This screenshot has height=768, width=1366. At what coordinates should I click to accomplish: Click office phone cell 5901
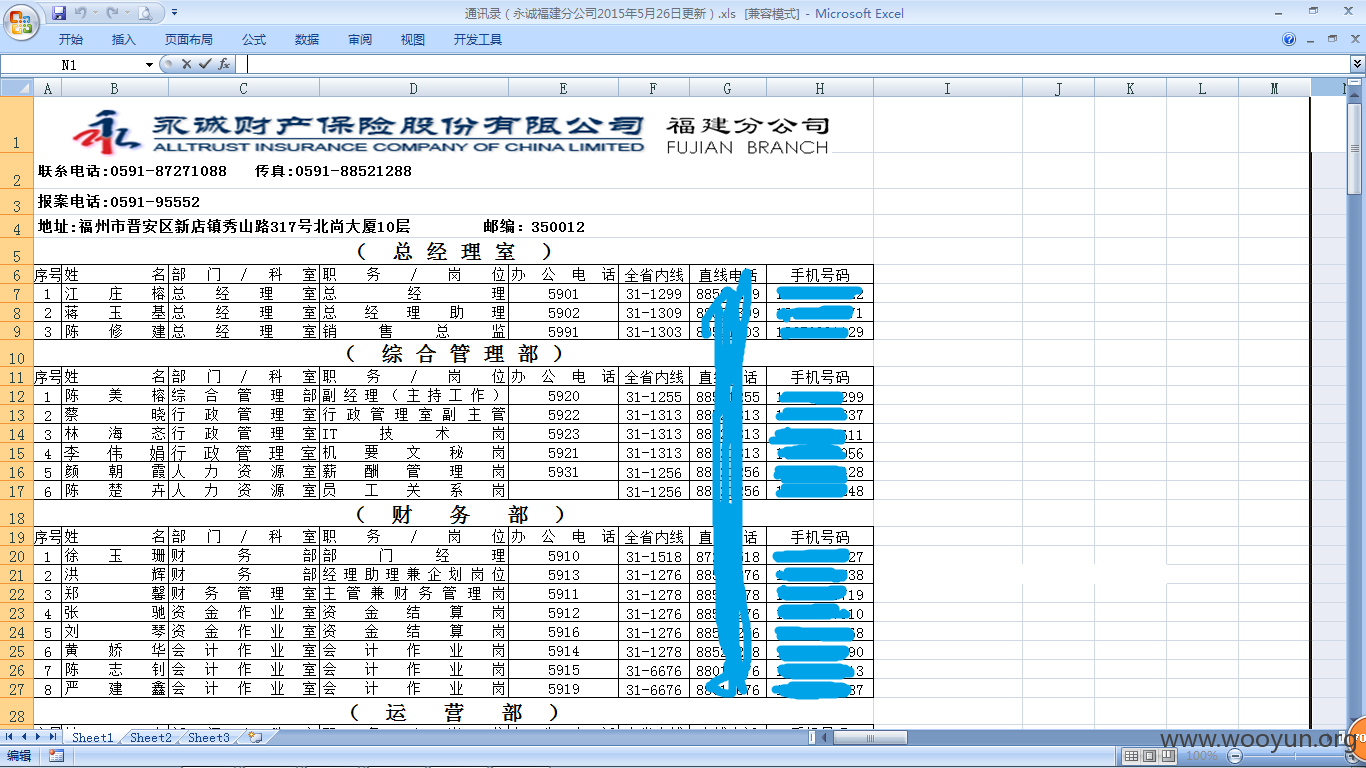(563, 294)
